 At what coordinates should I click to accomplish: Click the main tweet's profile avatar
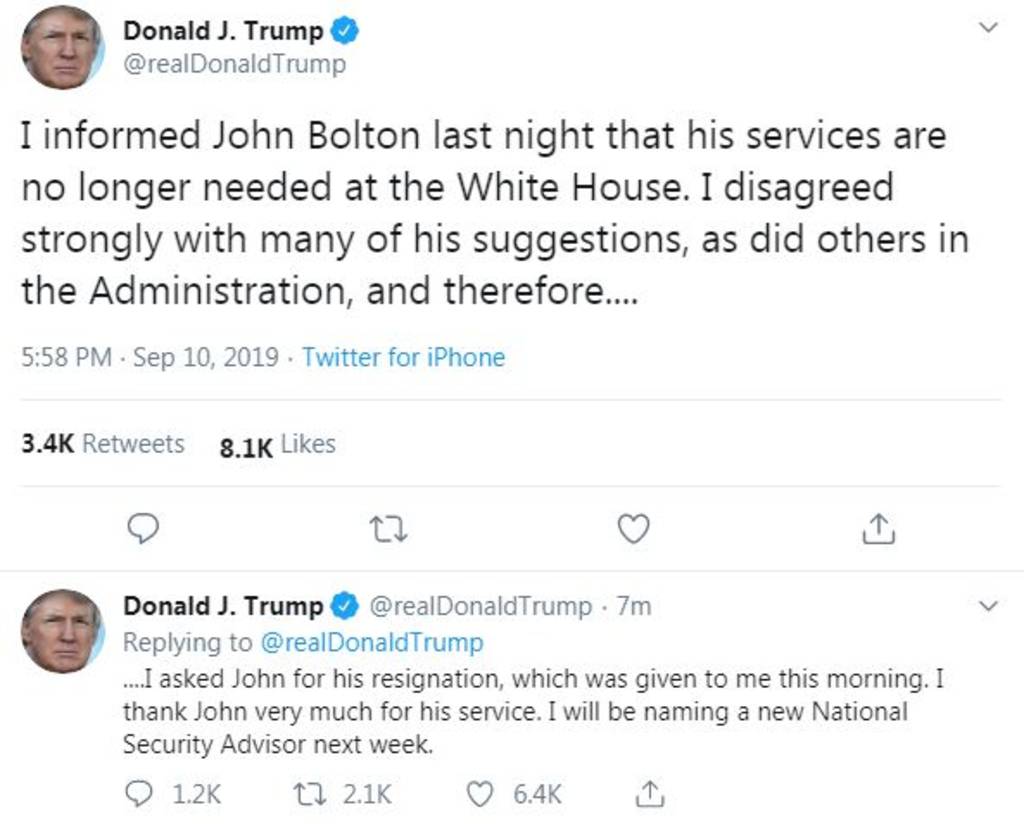point(62,47)
